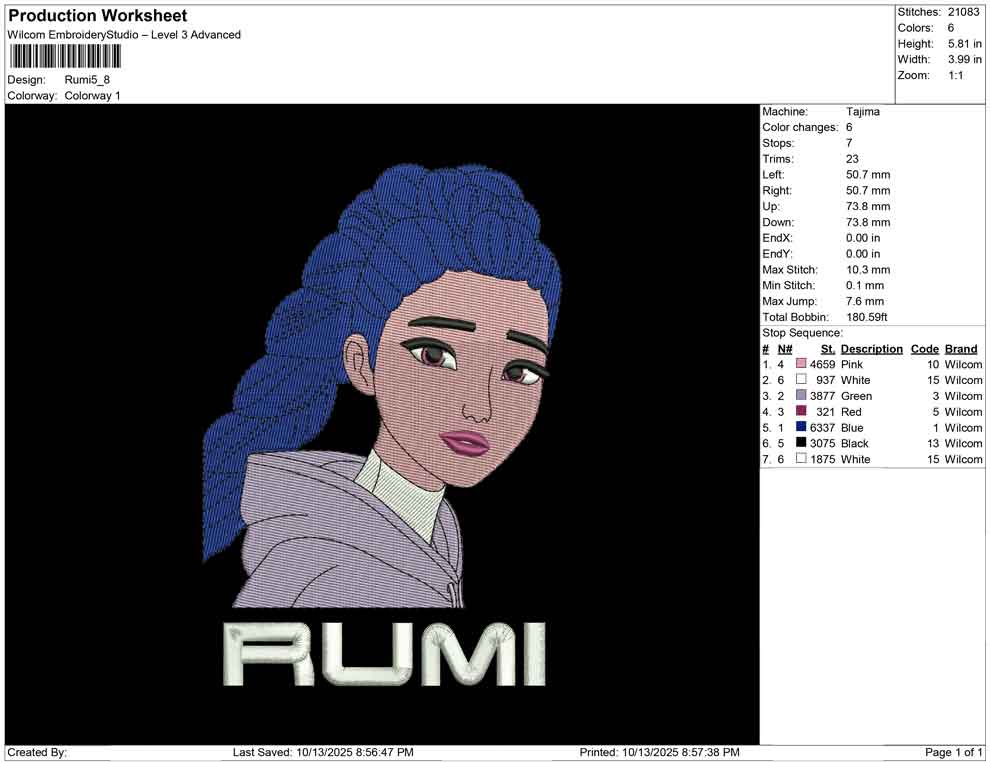Click the Red thread swatch in stop sequence
Image resolution: width=990 pixels, height=762 pixels.
pos(801,412)
